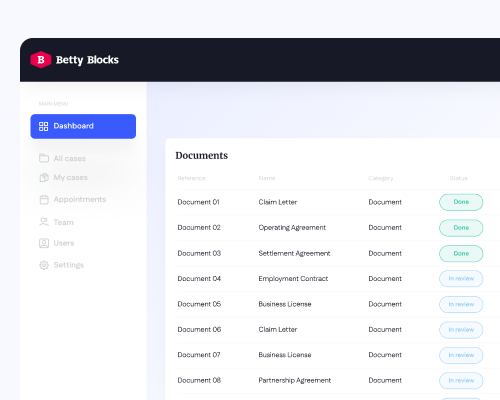Select the Document 06 reference cell

click(199, 329)
